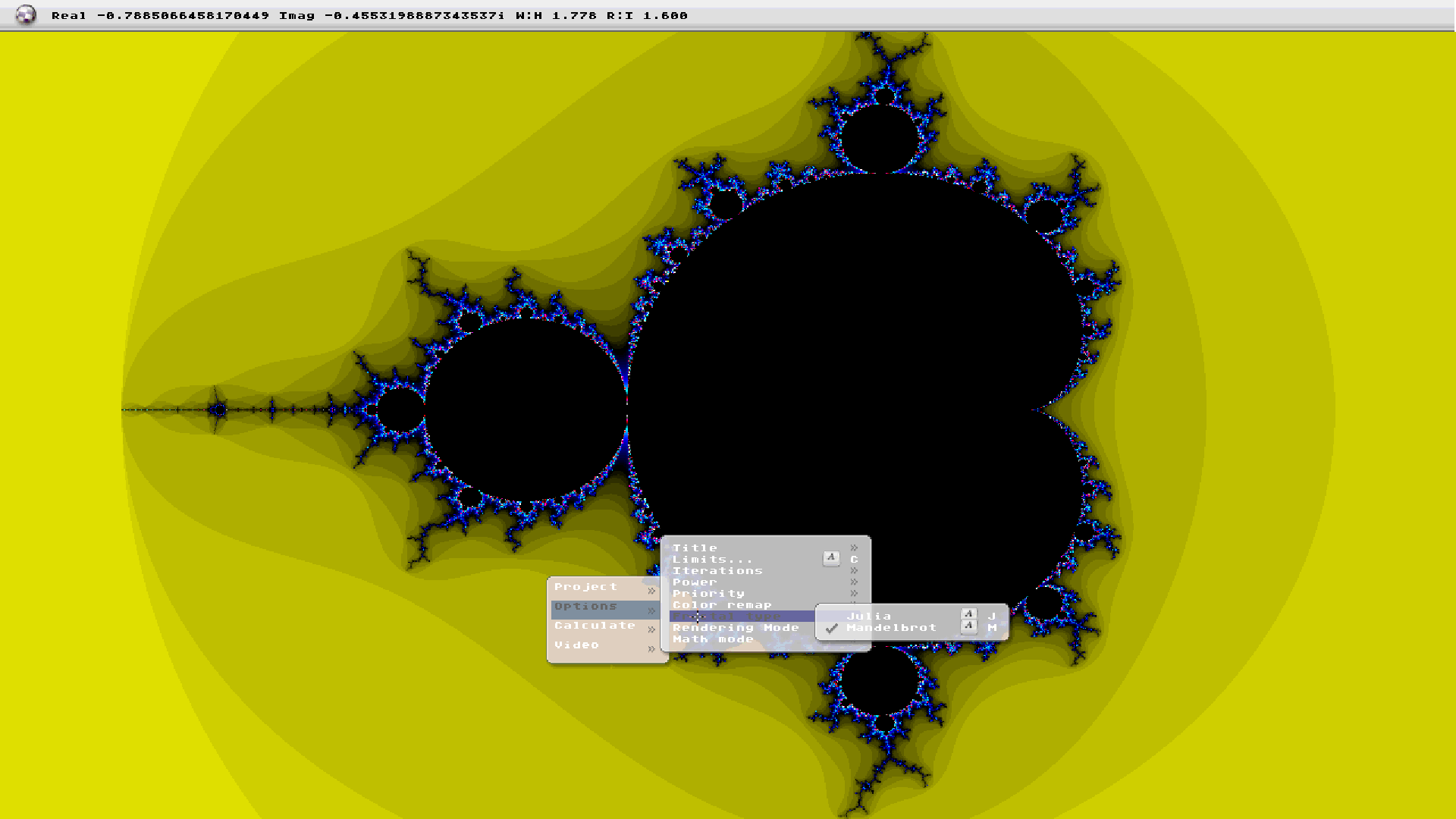The width and height of the screenshot is (1456, 819).
Task: Click the checkmark beside Mandelbrot
Action: click(832, 627)
